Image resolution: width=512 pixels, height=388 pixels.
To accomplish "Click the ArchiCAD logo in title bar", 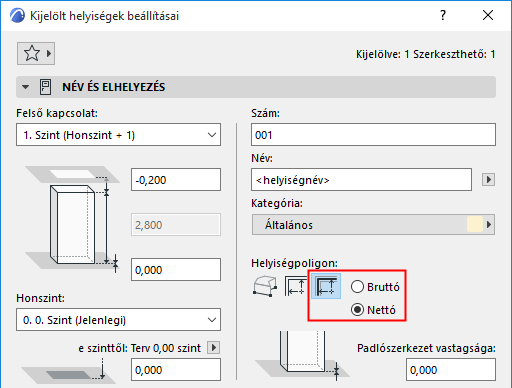I will point(17,15).
